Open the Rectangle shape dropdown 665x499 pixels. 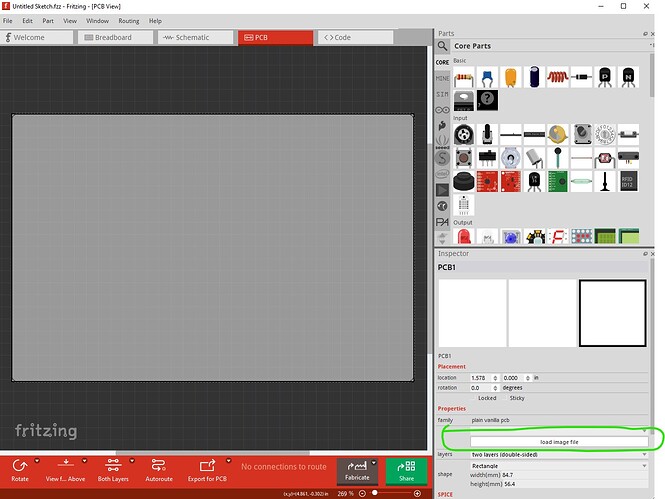point(559,466)
